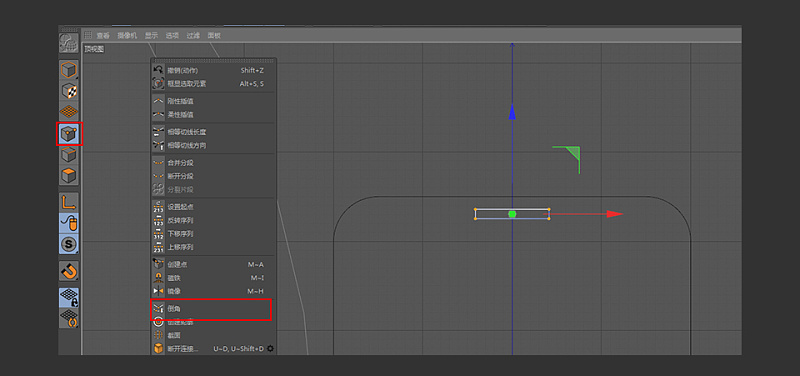This screenshot has width=800, height=376.
Task: Choose 相等切线长度 option
Action: (x=214, y=132)
